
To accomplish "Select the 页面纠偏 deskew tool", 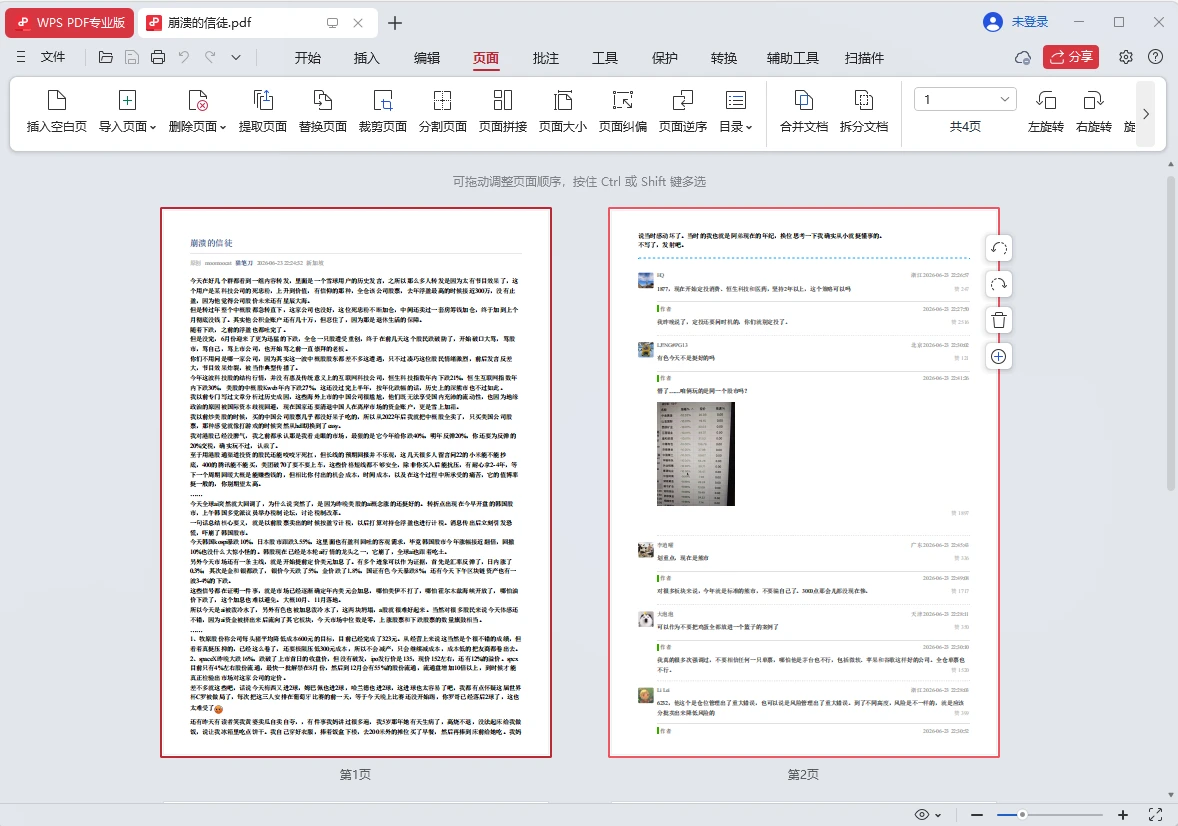I will click(623, 111).
